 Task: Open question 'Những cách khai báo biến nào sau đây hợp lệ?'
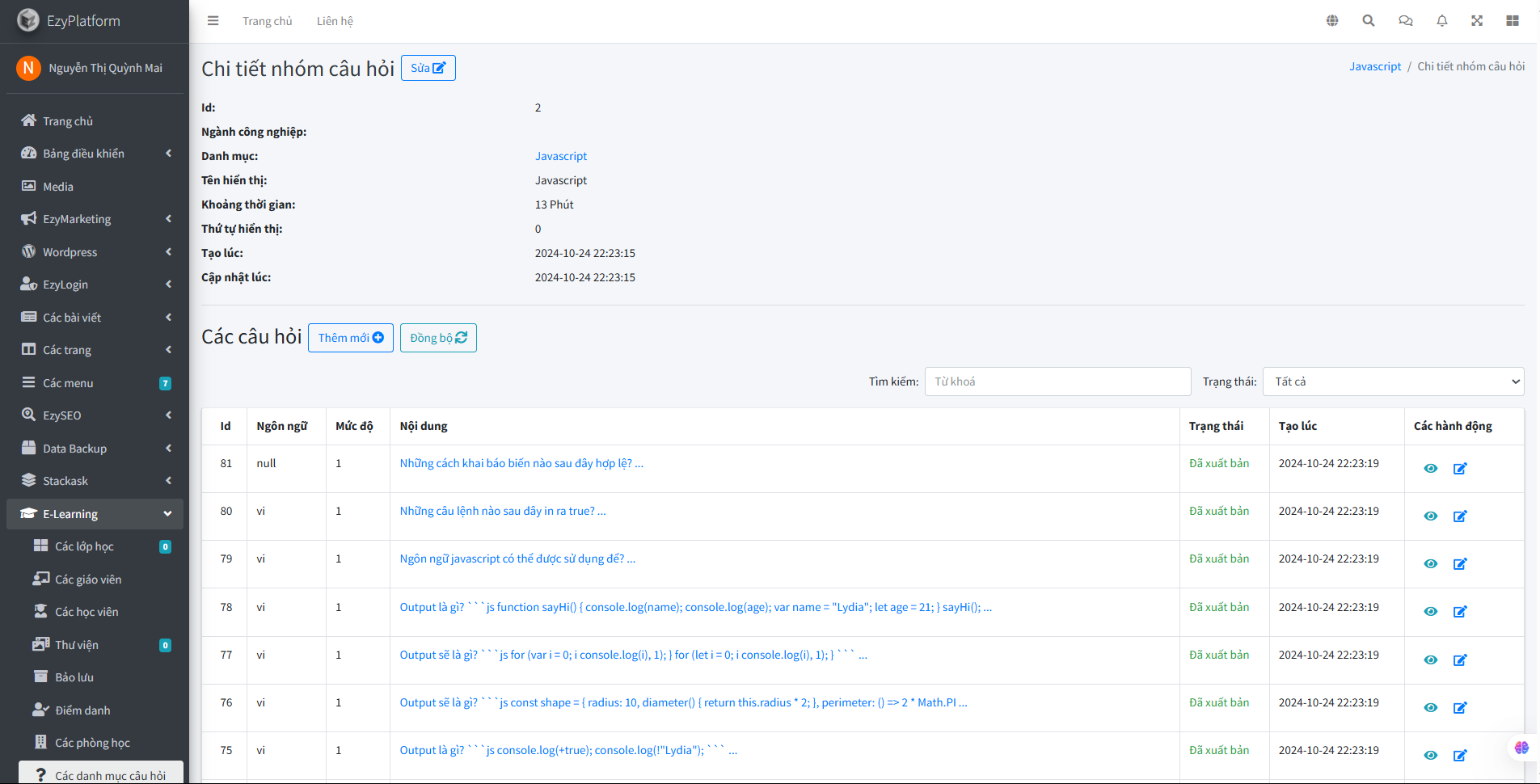click(521, 463)
